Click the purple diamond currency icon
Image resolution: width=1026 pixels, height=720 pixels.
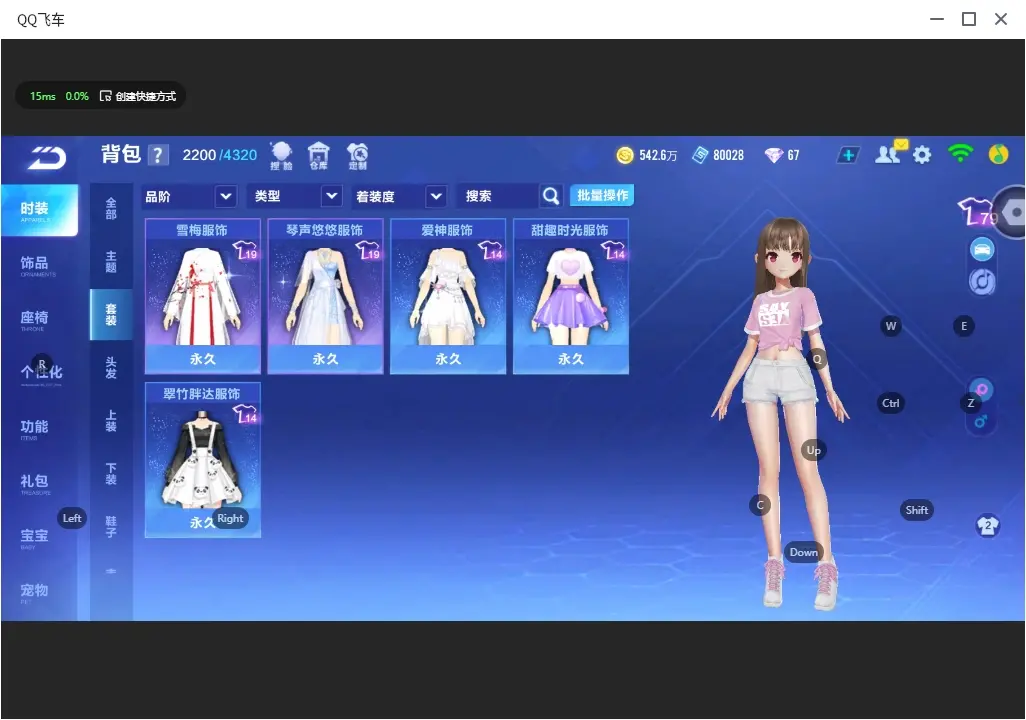point(773,155)
